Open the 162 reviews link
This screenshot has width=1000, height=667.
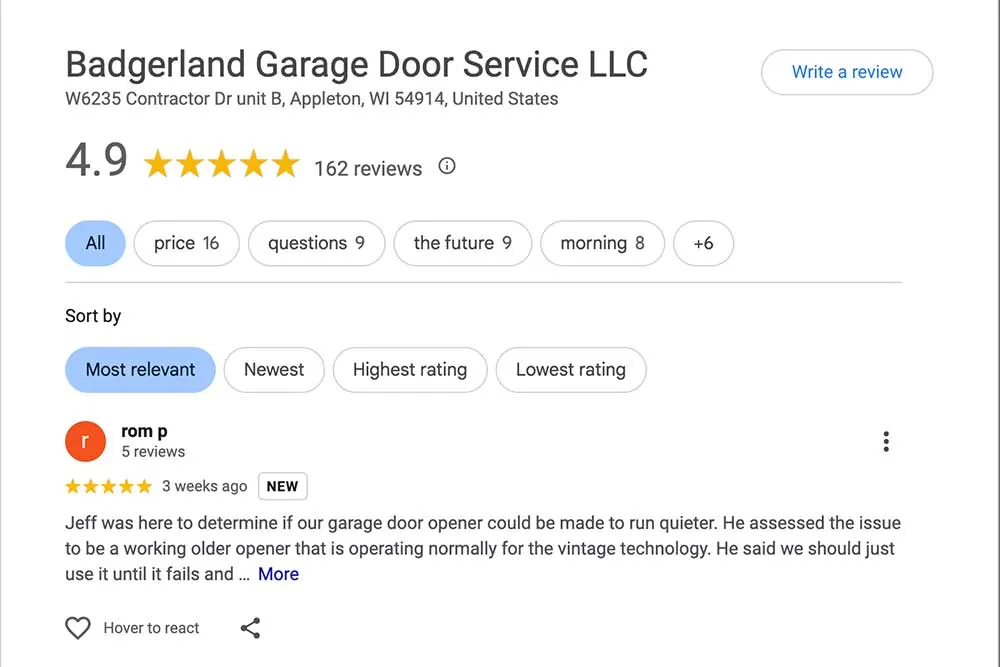pyautogui.click(x=369, y=168)
